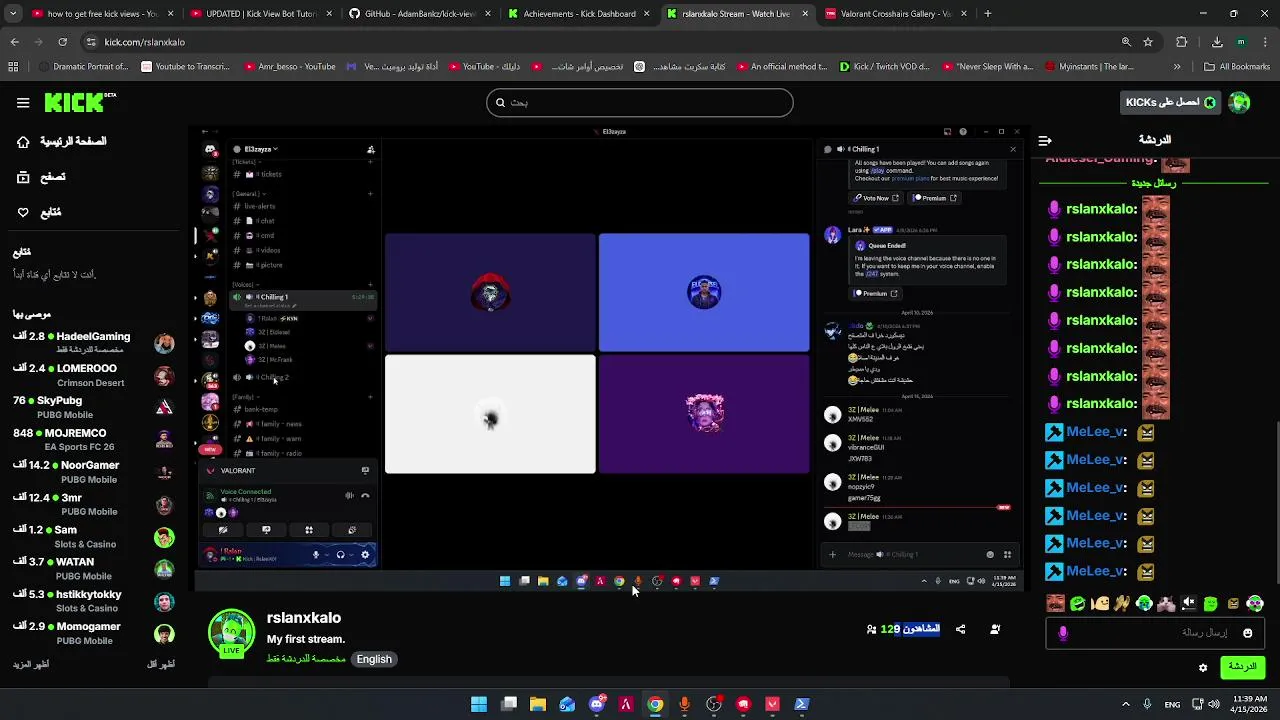This screenshot has width=1280, height=720.
Task: Open chat settings gear icon
Action: coord(1203,667)
